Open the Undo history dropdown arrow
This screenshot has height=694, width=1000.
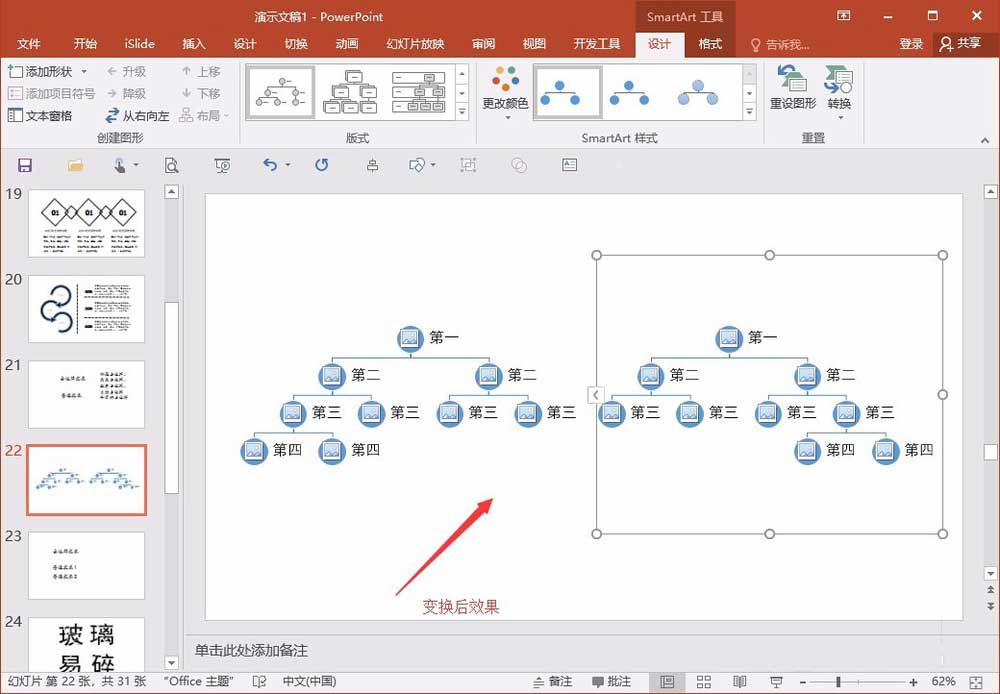288,165
